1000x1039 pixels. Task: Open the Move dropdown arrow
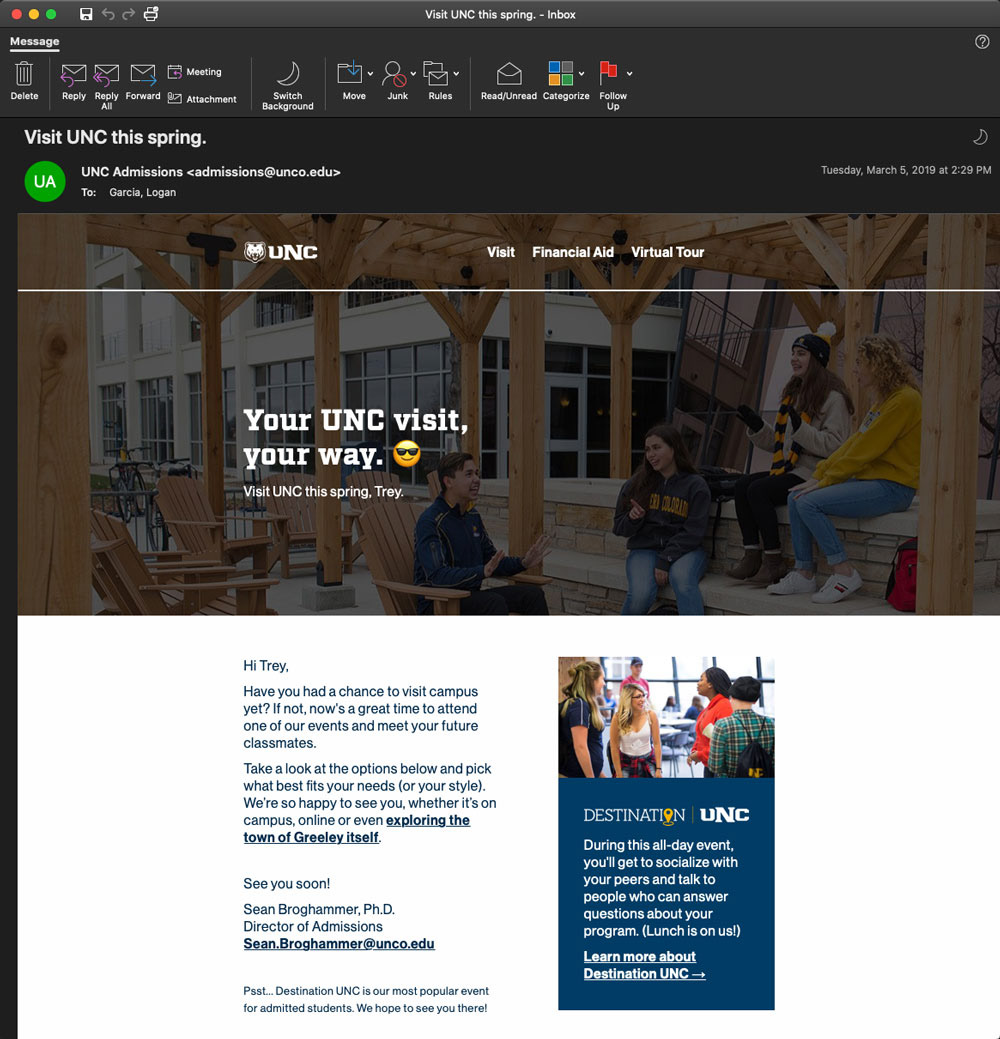tap(370, 74)
